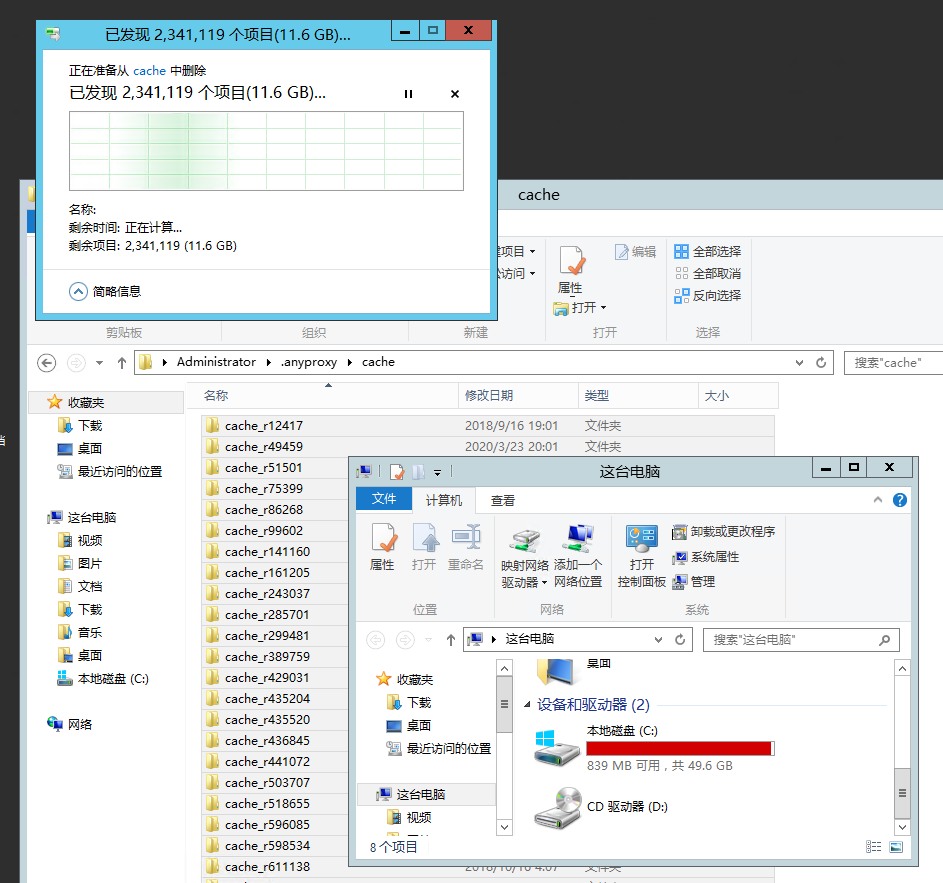This screenshot has width=943, height=883.
Task: Open the cache link in delete dialog
Action: point(149,70)
